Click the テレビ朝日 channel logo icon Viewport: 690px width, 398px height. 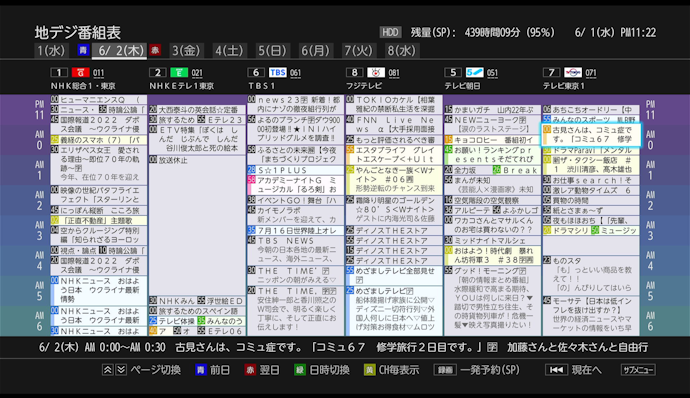click(x=474, y=72)
